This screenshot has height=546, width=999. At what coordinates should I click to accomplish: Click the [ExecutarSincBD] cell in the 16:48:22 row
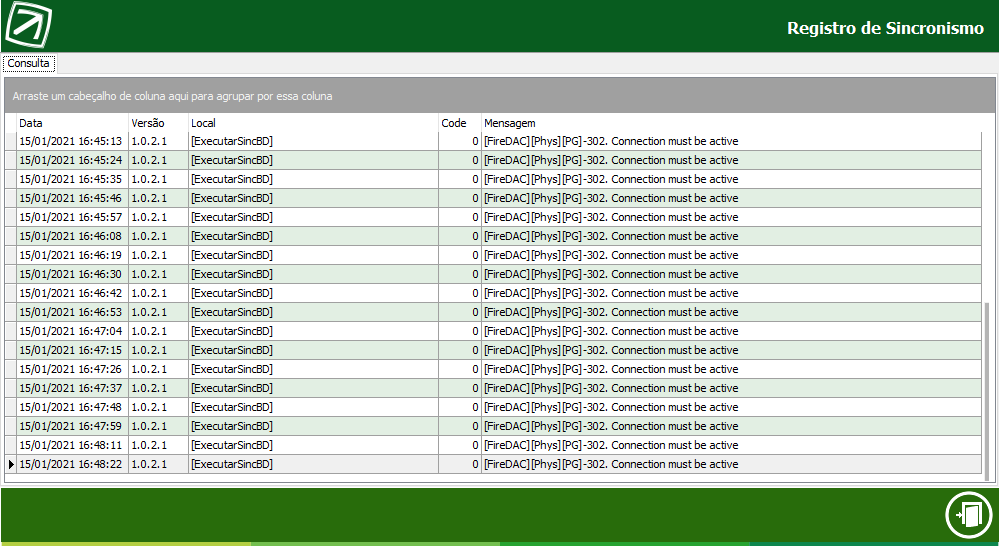tap(313, 464)
